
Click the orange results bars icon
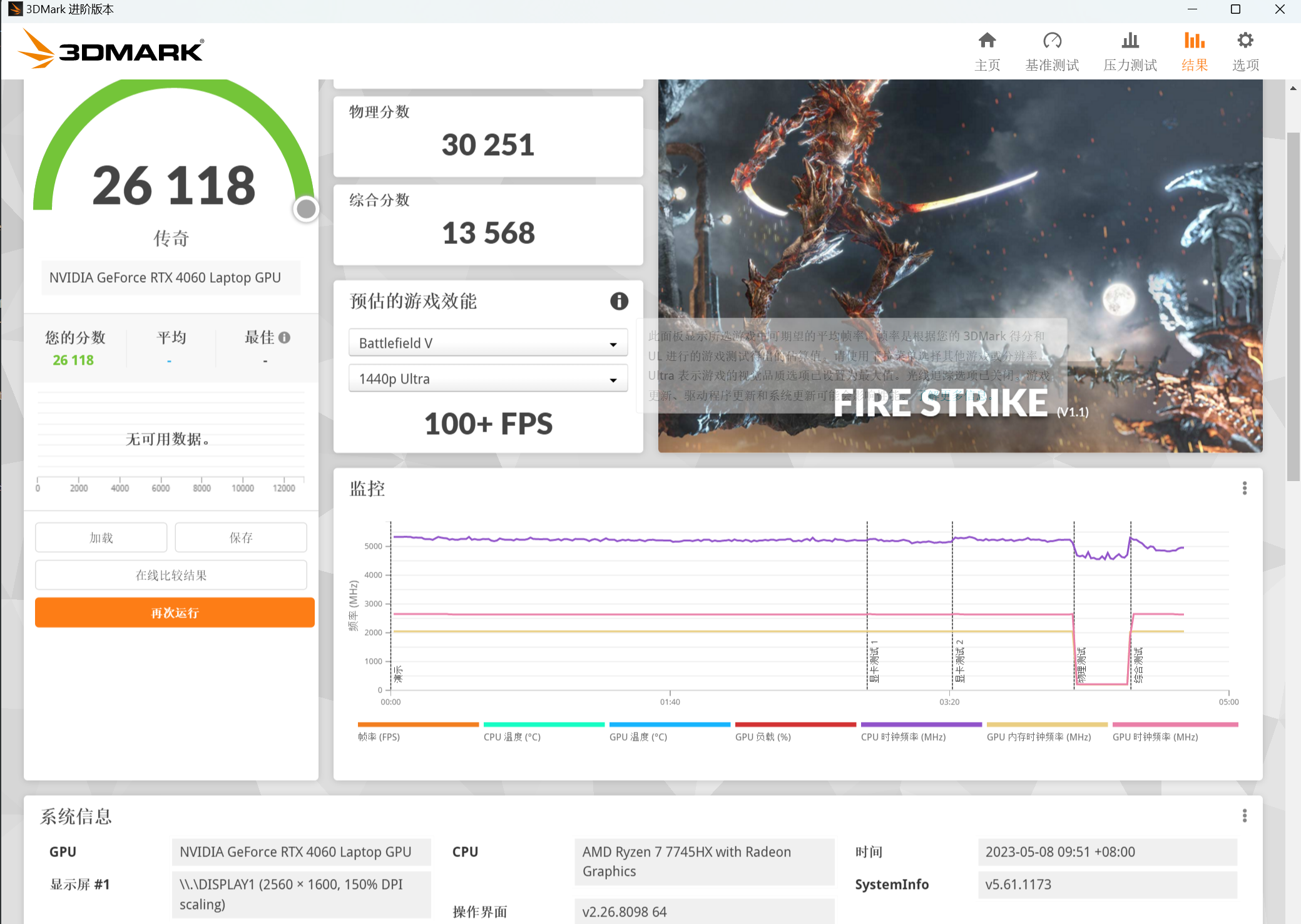(1194, 41)
